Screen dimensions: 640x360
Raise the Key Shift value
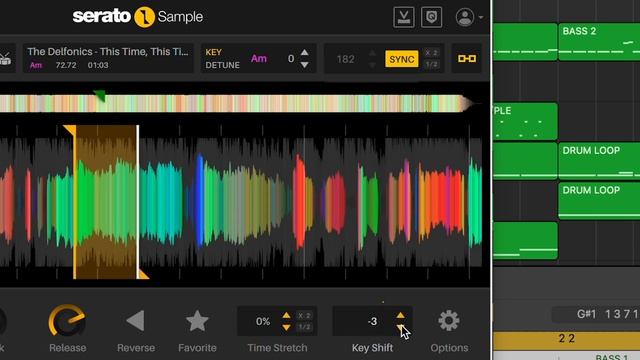400,315
